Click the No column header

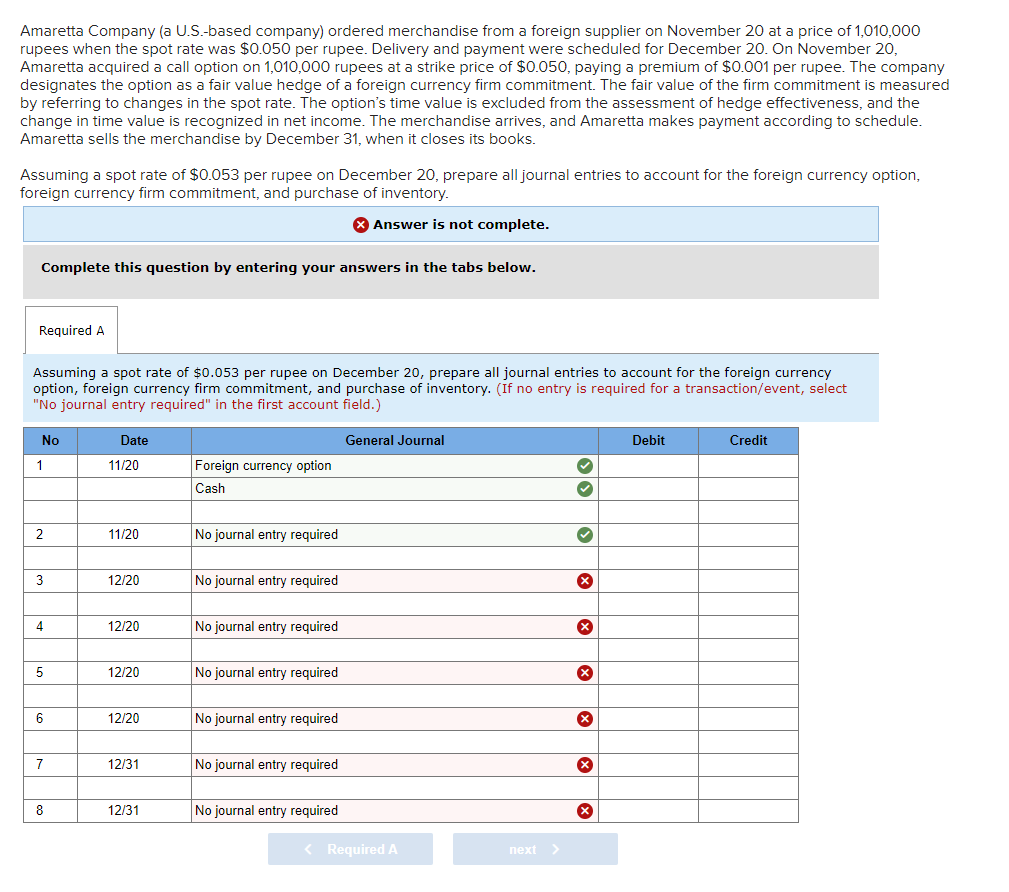(x=50, y=441)
